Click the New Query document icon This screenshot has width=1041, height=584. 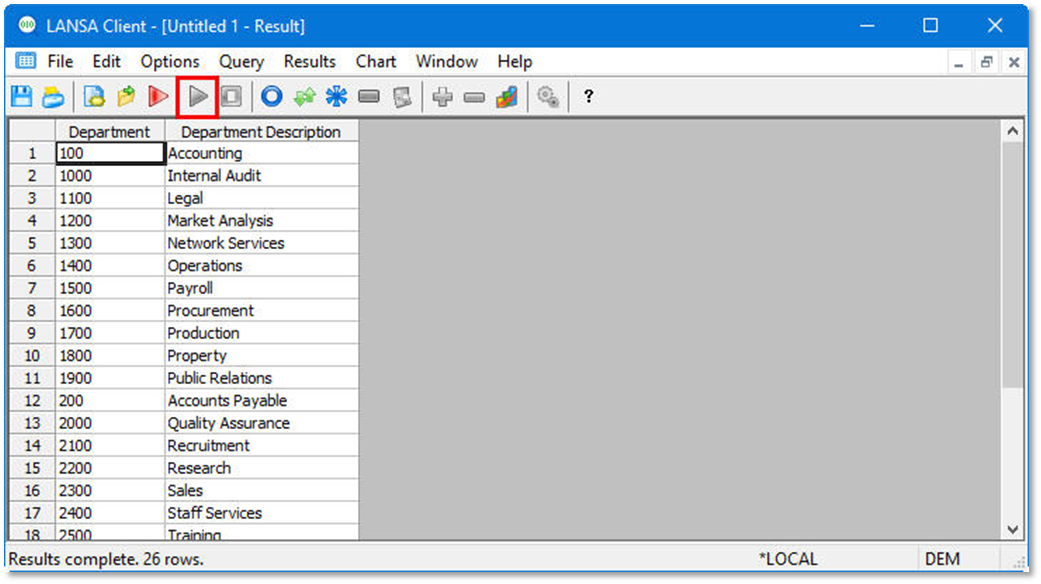94,97
